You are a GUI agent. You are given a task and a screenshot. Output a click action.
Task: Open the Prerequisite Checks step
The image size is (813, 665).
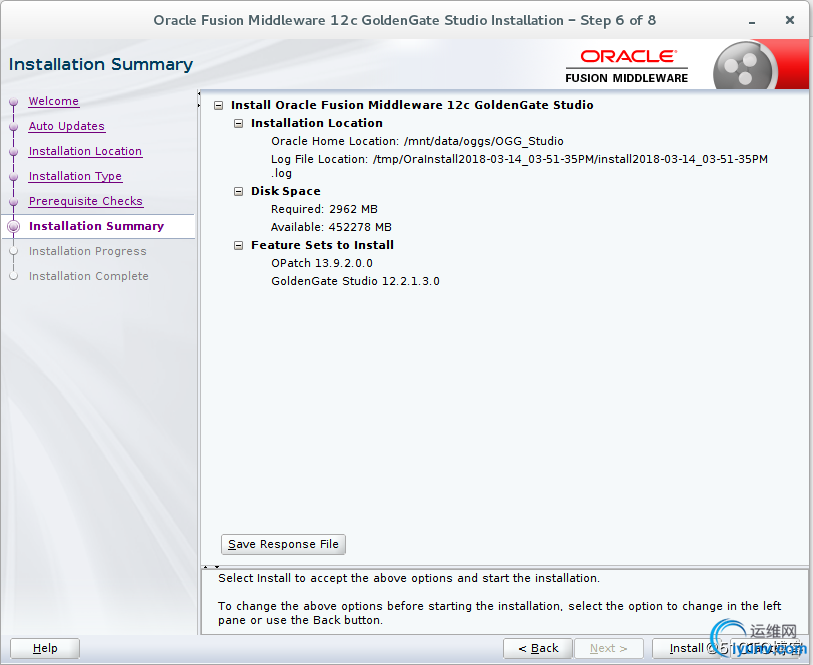(x=86, y=201)
